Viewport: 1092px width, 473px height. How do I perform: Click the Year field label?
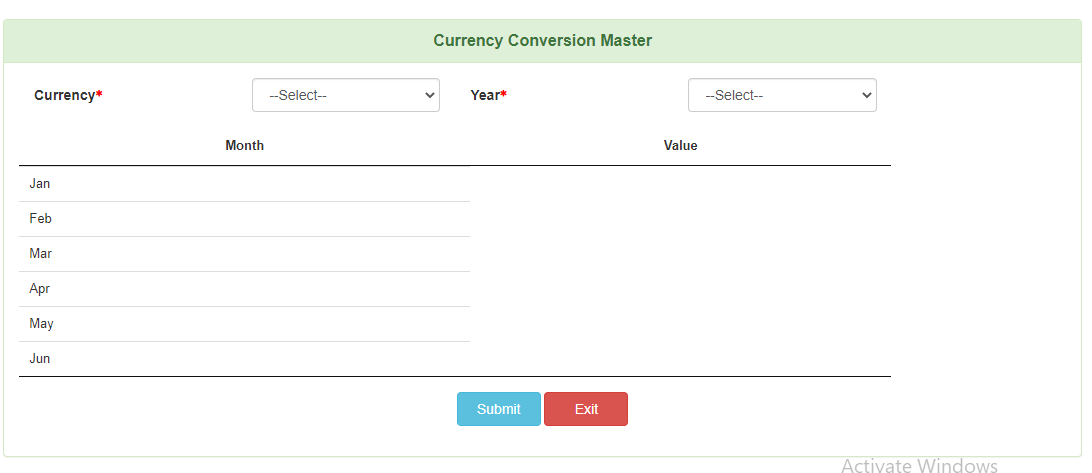[x=485, y=95]
